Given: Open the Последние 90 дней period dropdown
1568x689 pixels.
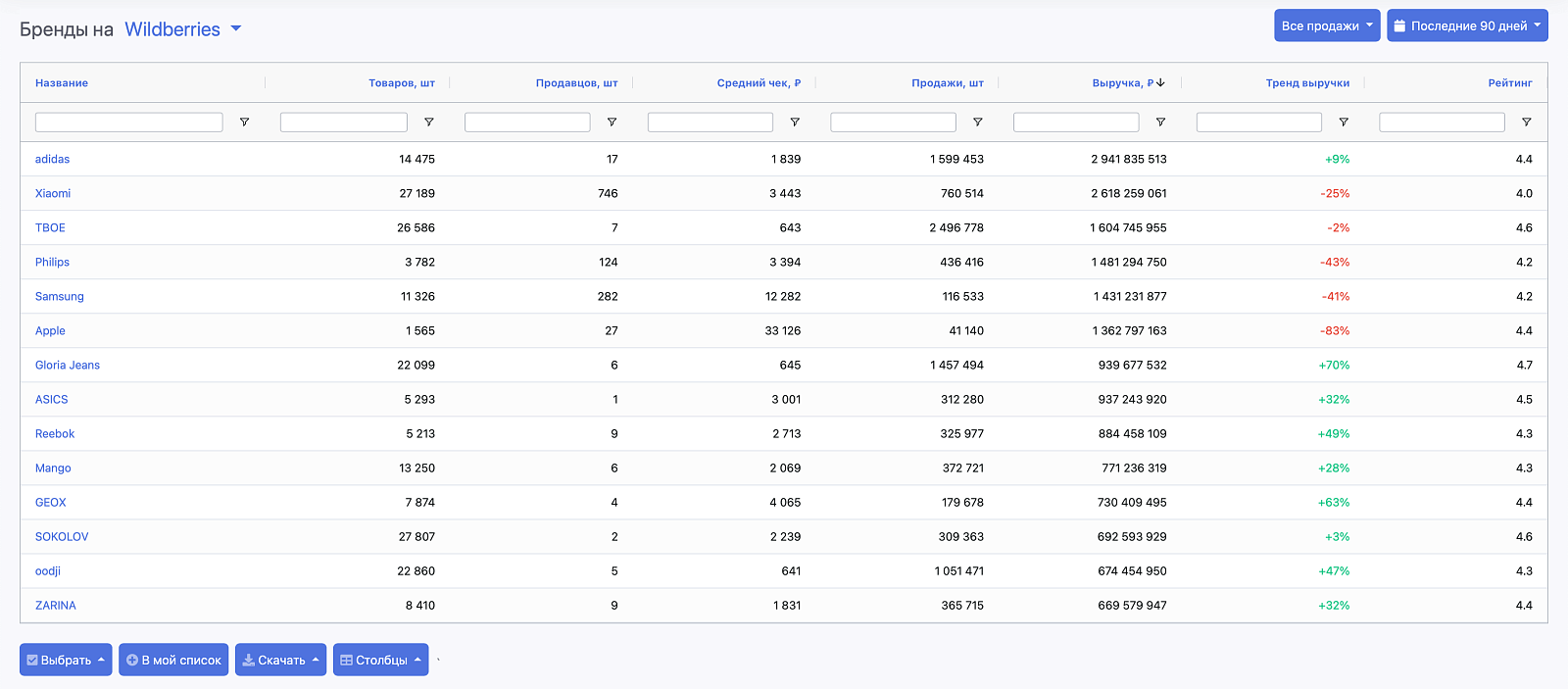Looking at the screenshot, I should 1467,25.
